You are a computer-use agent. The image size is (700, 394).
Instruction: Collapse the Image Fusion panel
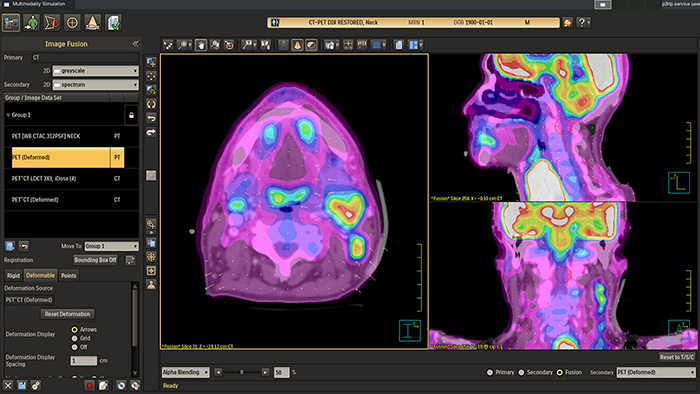coord(135,44)
